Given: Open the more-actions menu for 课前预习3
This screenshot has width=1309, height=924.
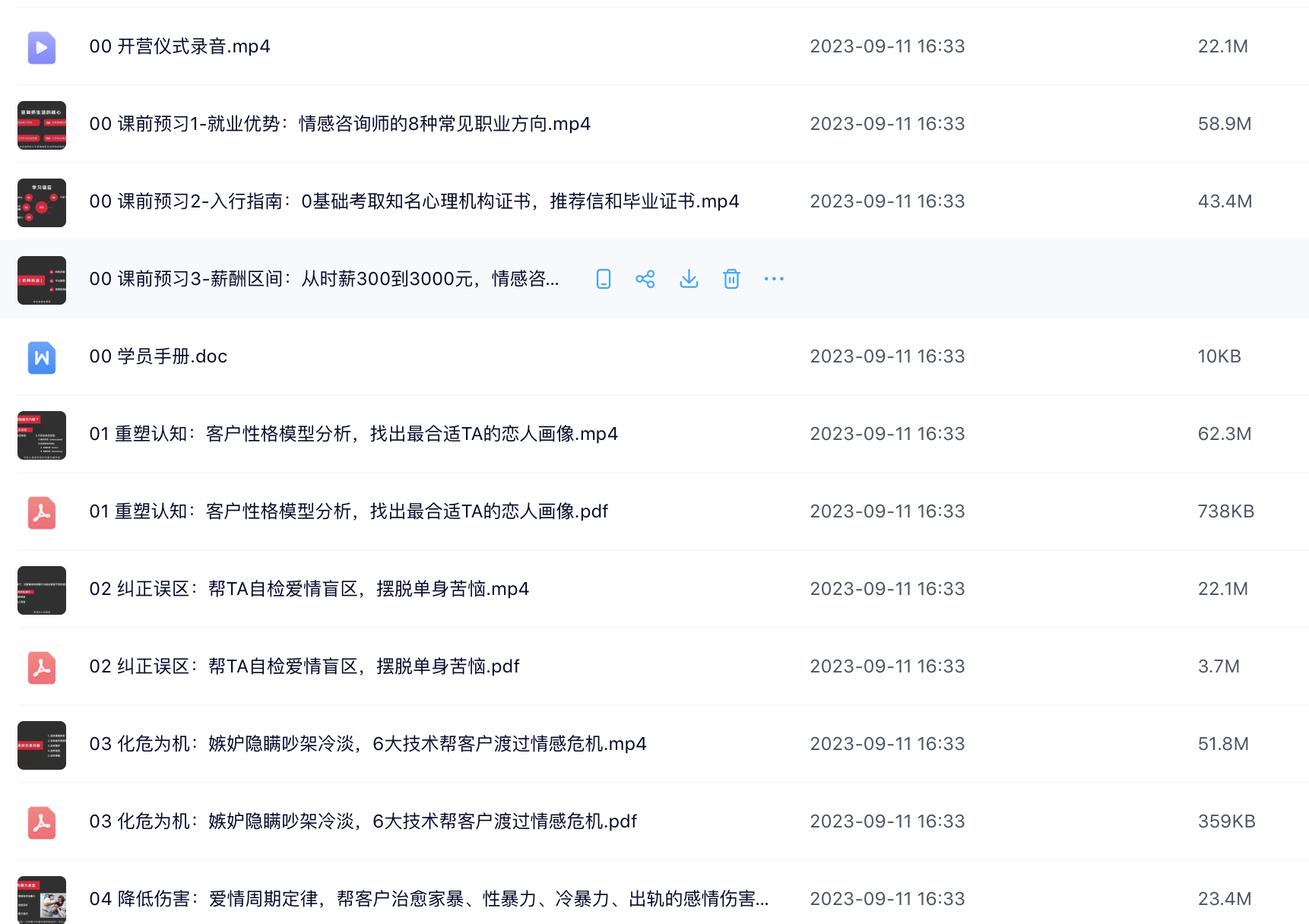Looking at the screenshot, I should pyautogui.click(x=773, y=279).
